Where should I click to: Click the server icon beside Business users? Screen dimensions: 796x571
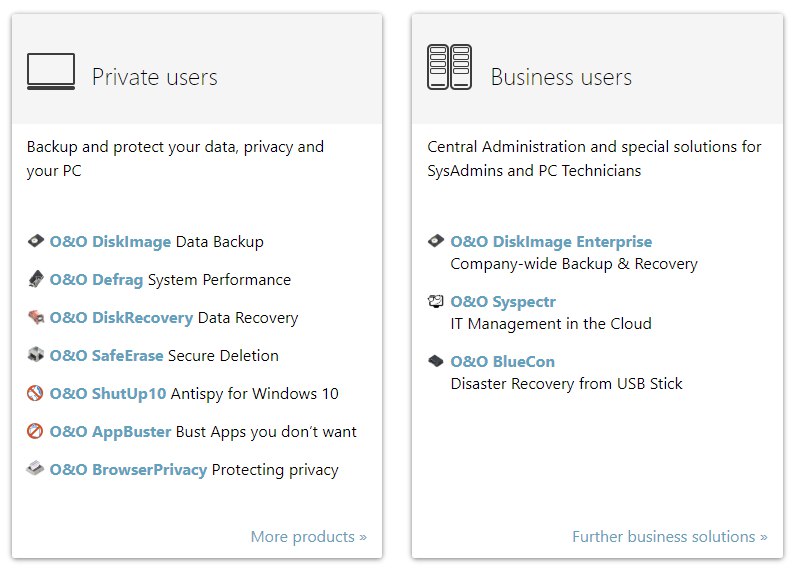pyautogui.click(x=449, y=67)
